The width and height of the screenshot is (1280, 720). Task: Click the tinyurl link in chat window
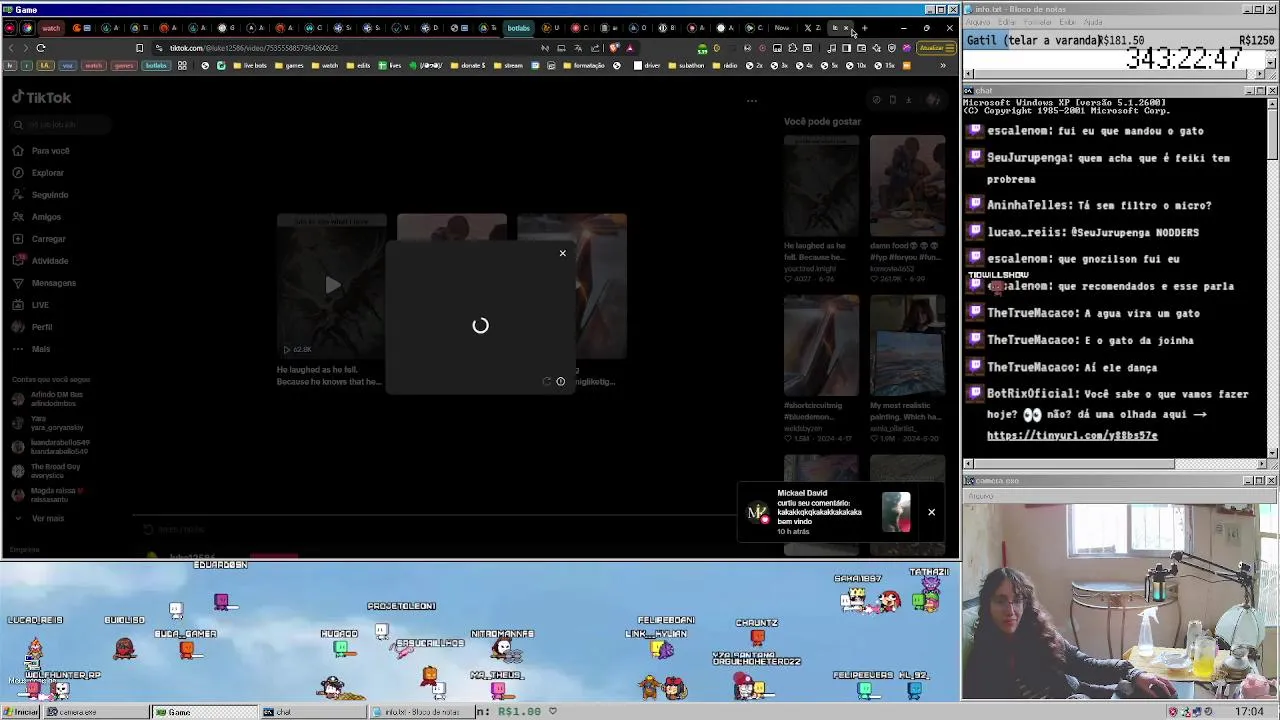click(1072, 436)
